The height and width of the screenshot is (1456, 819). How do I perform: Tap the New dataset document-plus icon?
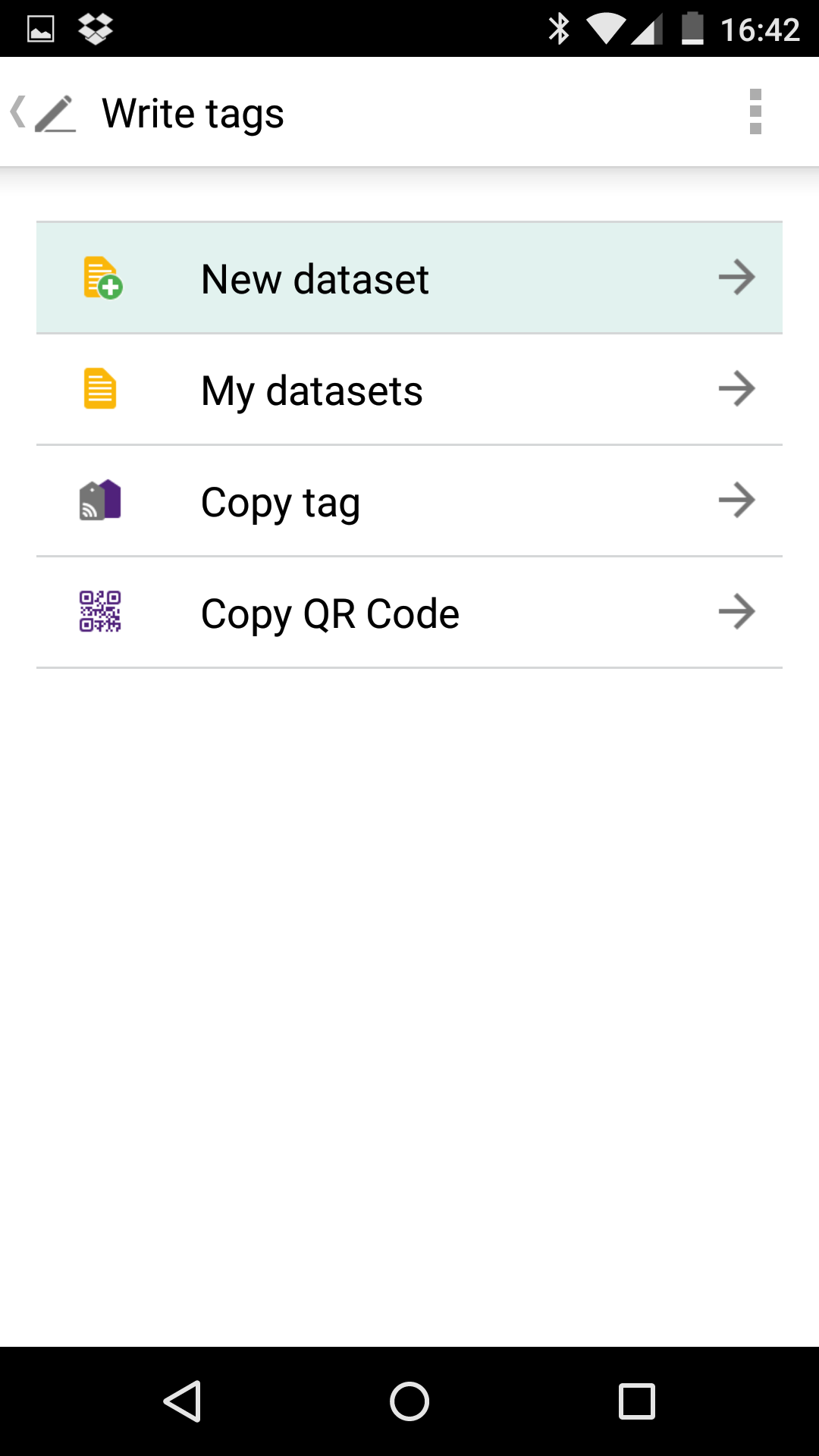coord(102,278)
